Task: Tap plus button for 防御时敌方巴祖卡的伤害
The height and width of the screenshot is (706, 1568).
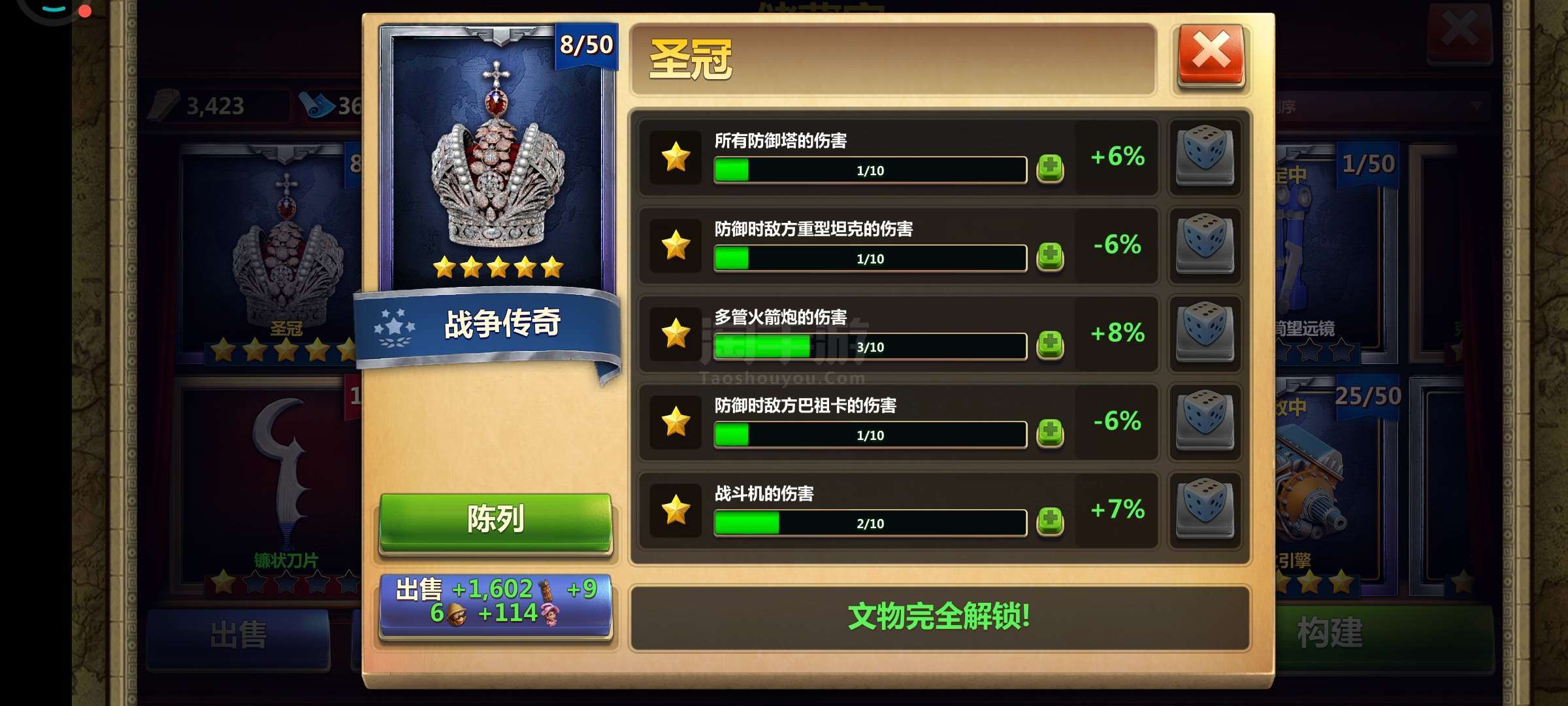Action: pyautogui.click(x=1050, y=433)
